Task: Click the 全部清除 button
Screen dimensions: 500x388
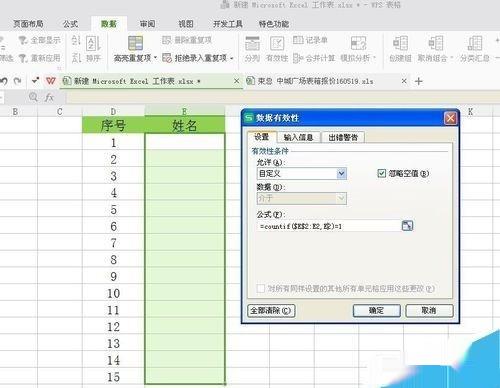Action: [x=271, y=311]
